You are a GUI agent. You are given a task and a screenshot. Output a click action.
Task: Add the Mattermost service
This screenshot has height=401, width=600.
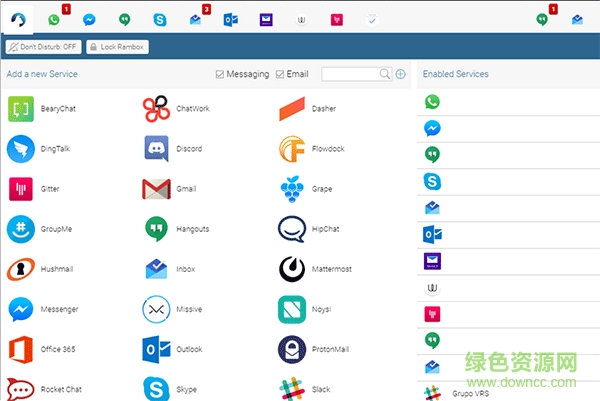[315, 269]
